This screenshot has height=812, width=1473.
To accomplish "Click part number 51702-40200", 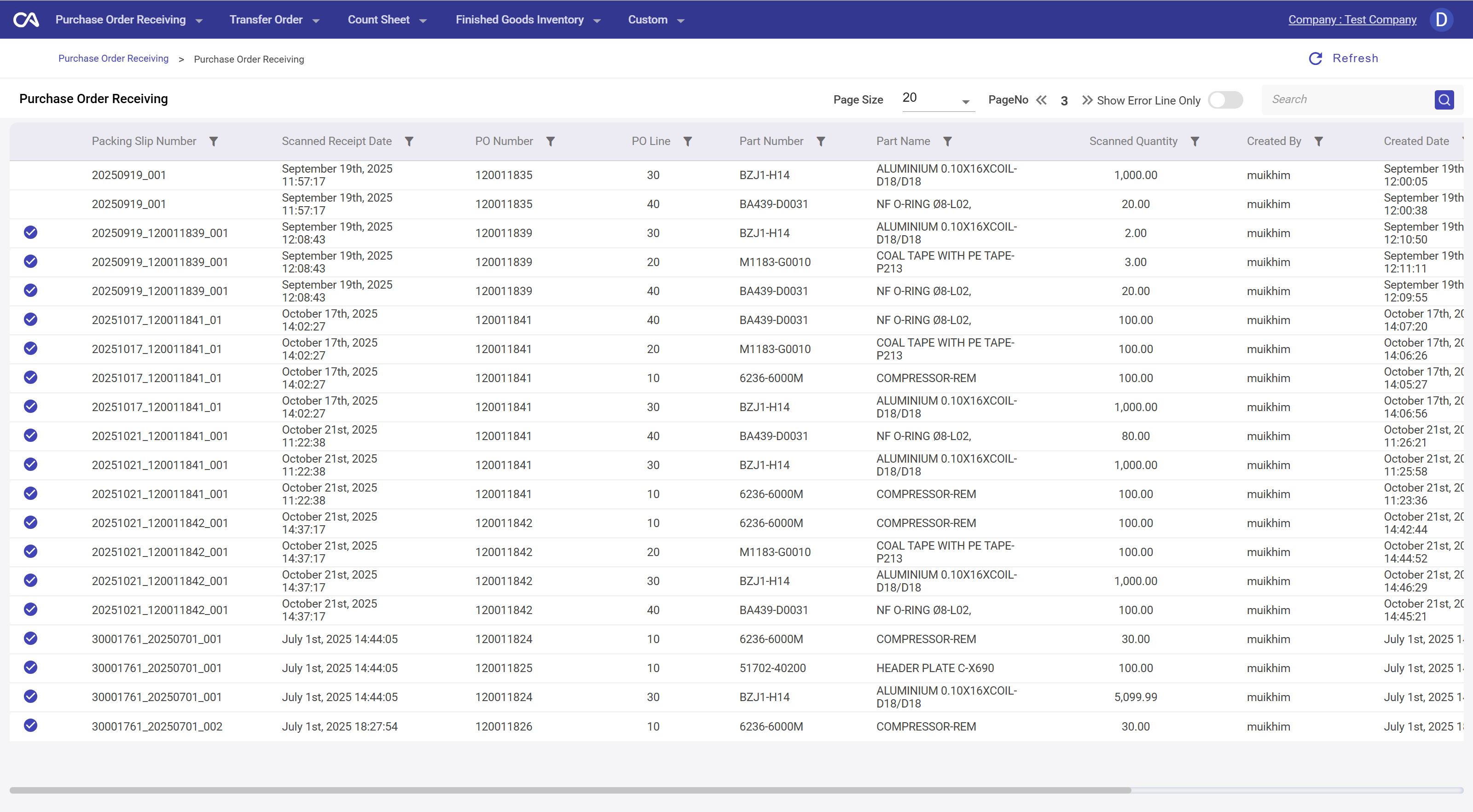I will 772,668.
